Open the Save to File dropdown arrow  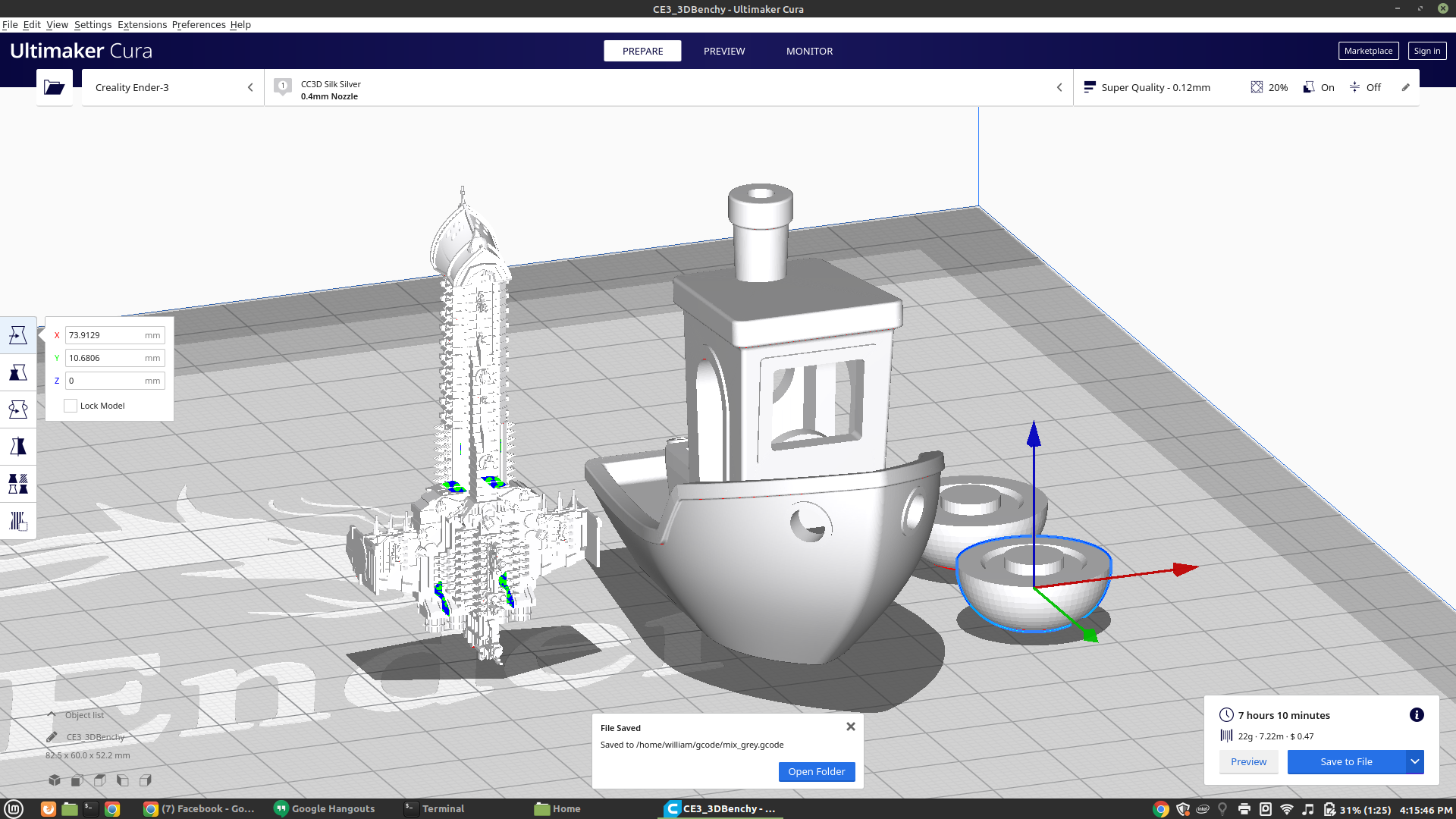click(x=1415, y=761)
